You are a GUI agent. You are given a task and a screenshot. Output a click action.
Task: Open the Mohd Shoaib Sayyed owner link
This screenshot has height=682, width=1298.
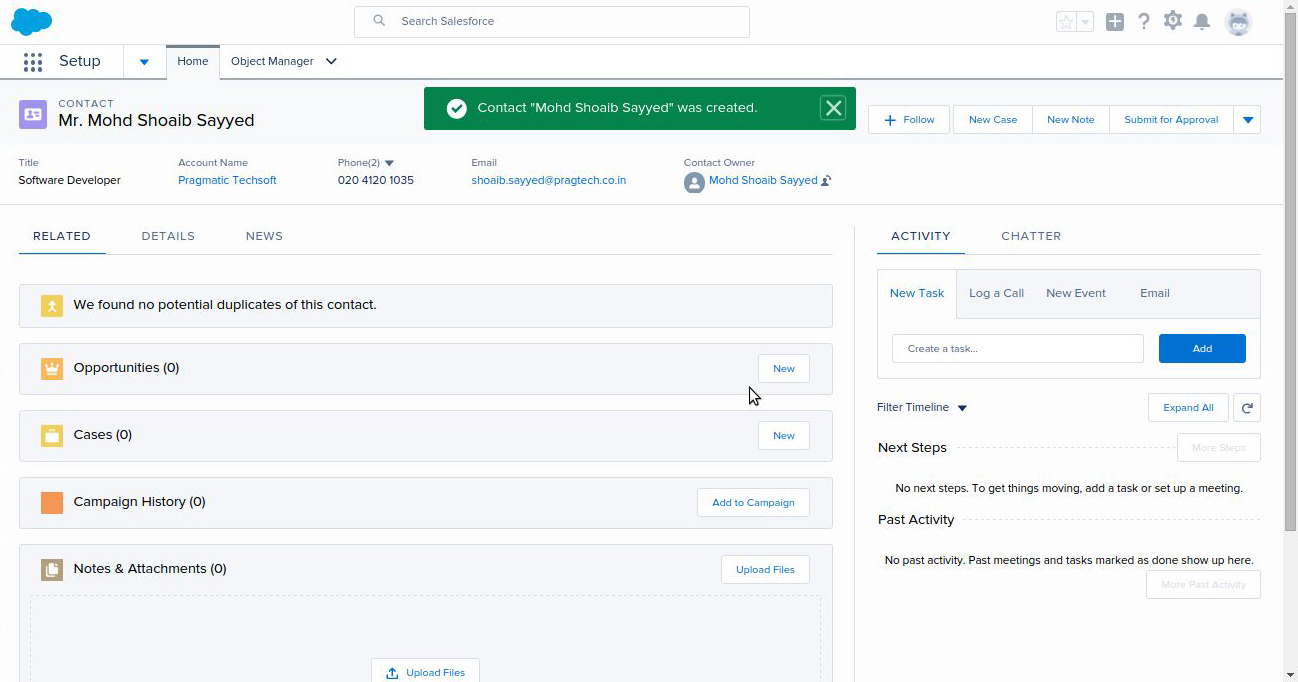tap(763, 181)
